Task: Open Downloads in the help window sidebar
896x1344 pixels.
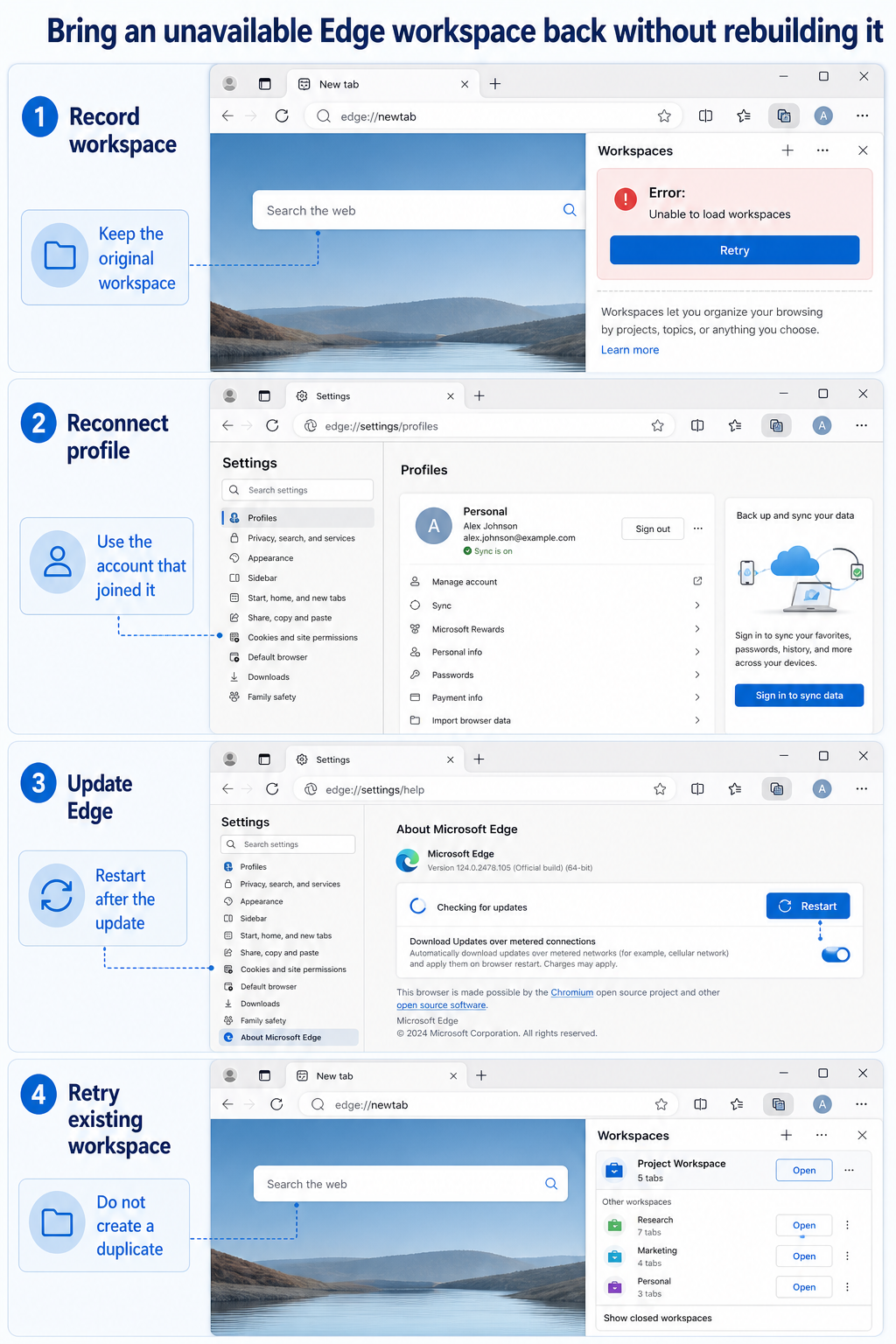Action: (x=289, y=1004)
